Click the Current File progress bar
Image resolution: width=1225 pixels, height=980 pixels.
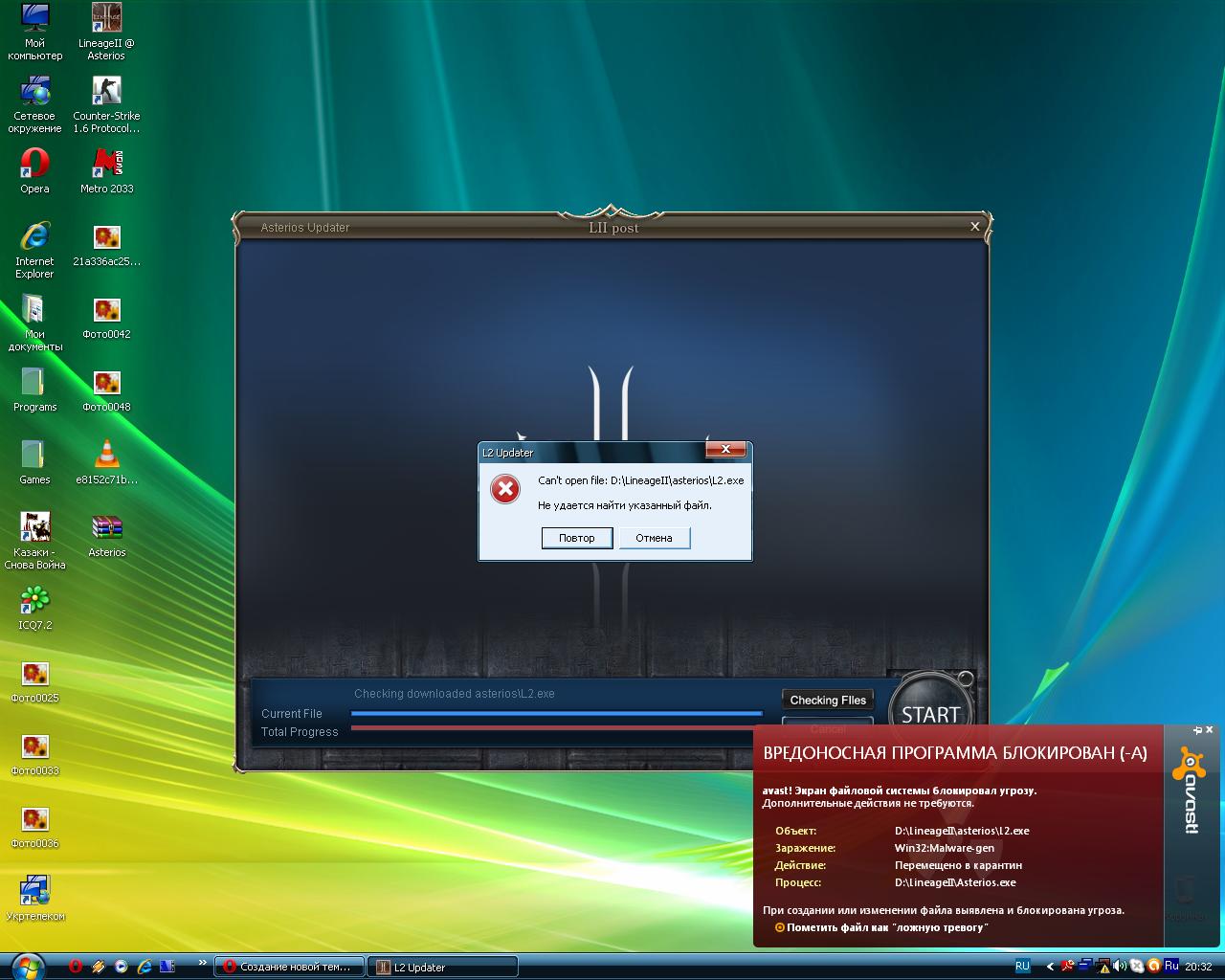557,713
